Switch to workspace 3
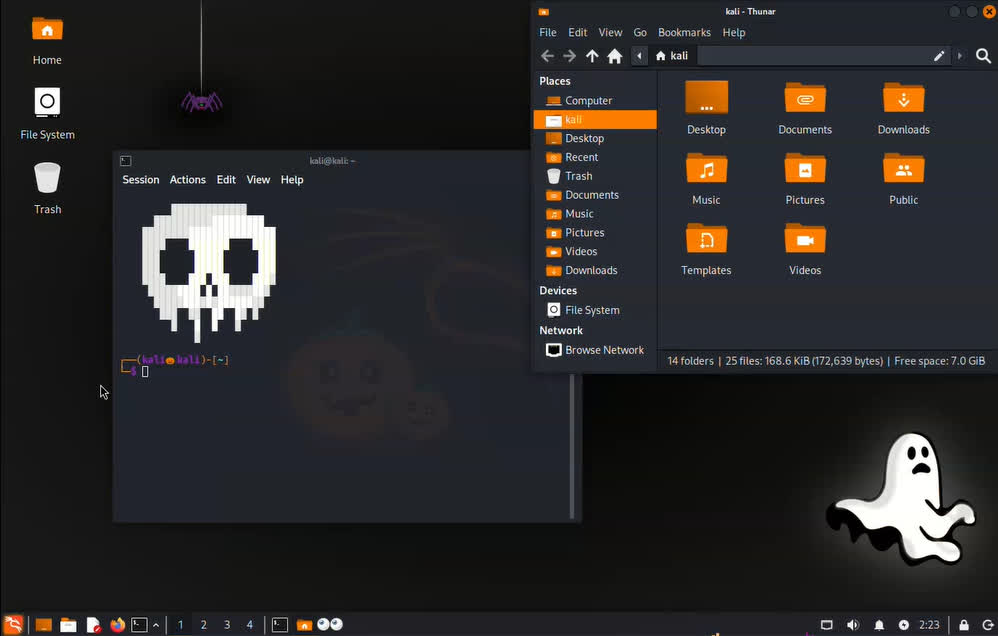Image resolution: width=998 pixels, height=636 pixels. 227,625
